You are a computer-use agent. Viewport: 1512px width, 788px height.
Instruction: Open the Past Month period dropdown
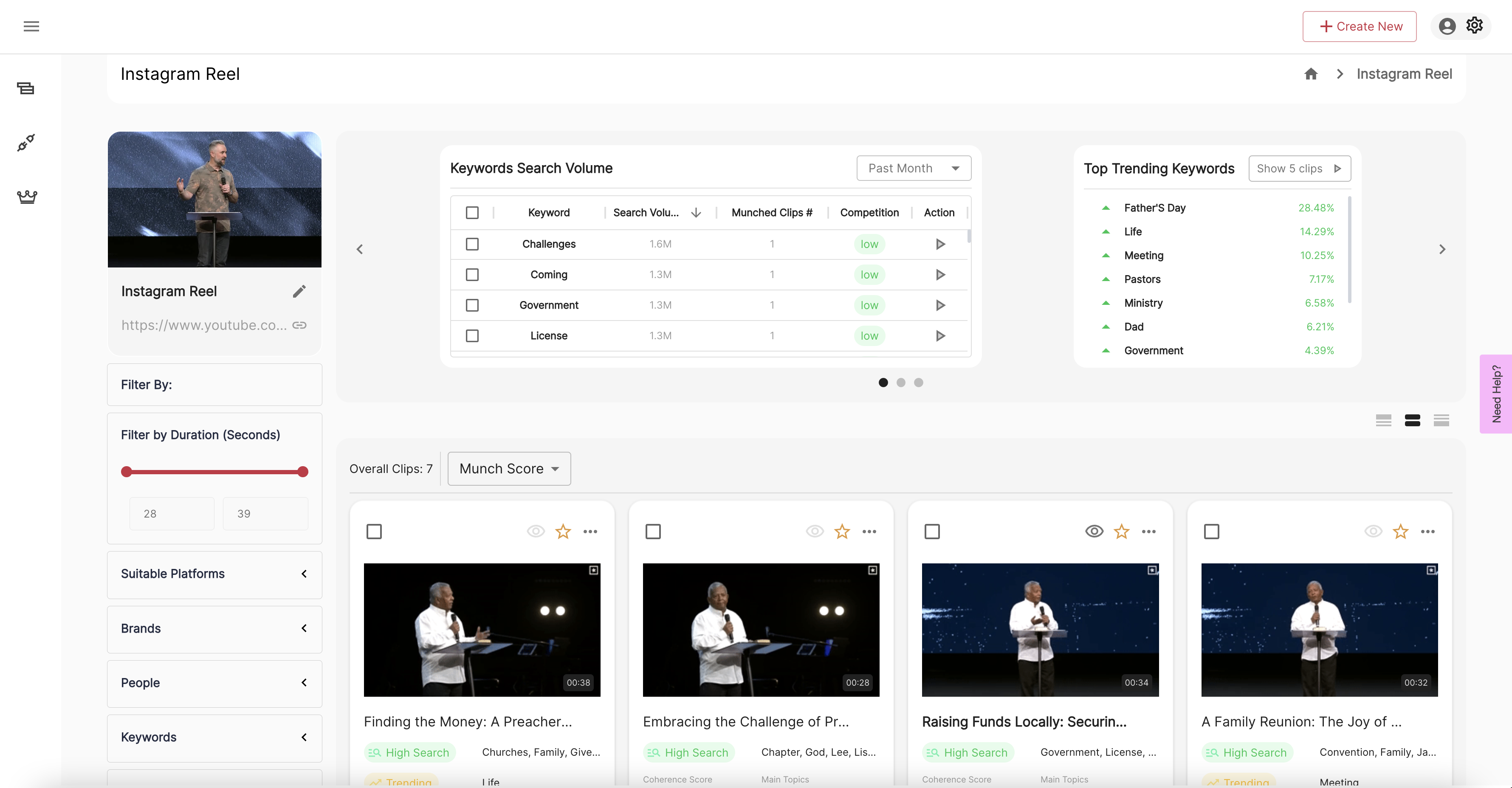913,169
